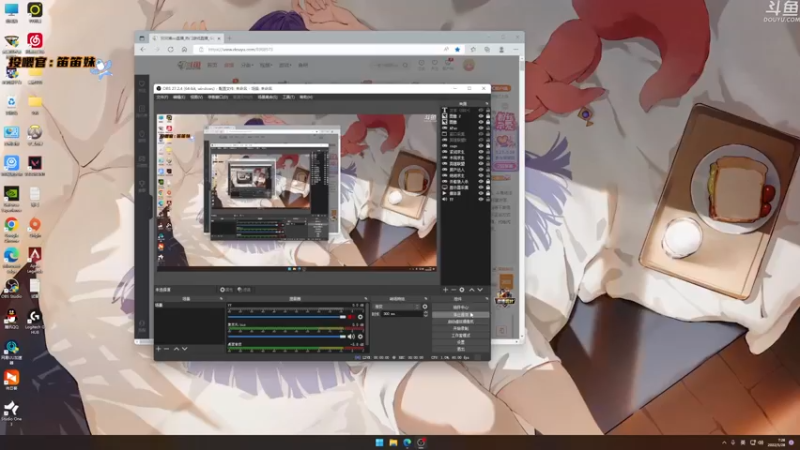The image size is (800, 450).
Task: Open transition properties gear icon
Action: (425, 307)
